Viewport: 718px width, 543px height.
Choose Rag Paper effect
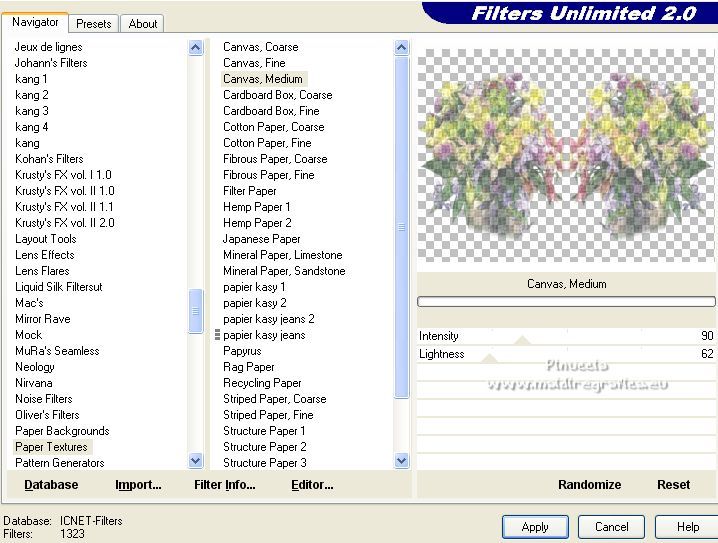click(249, 367)
